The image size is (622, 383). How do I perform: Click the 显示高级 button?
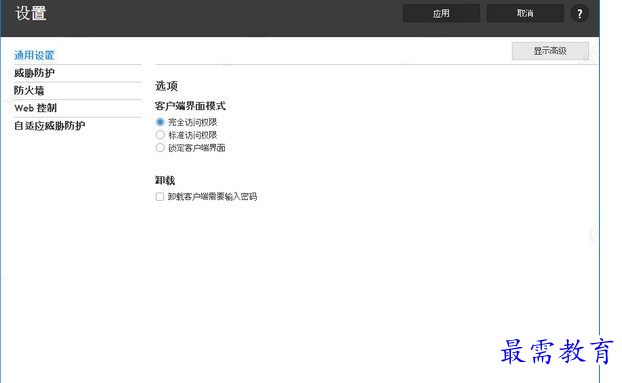click(x=550, y=51)
